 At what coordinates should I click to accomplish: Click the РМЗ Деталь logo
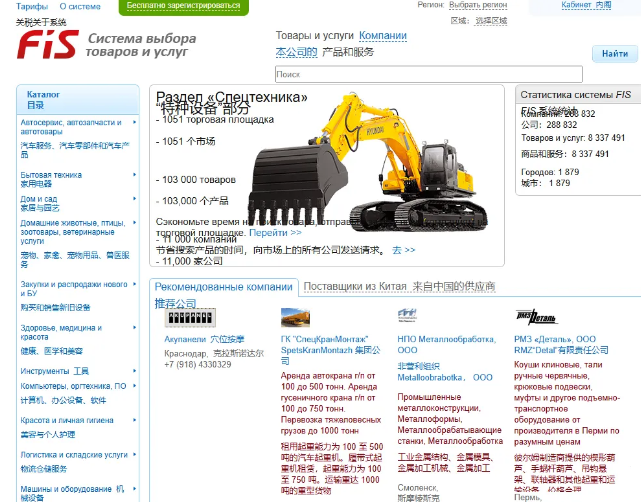coord(536,316)
